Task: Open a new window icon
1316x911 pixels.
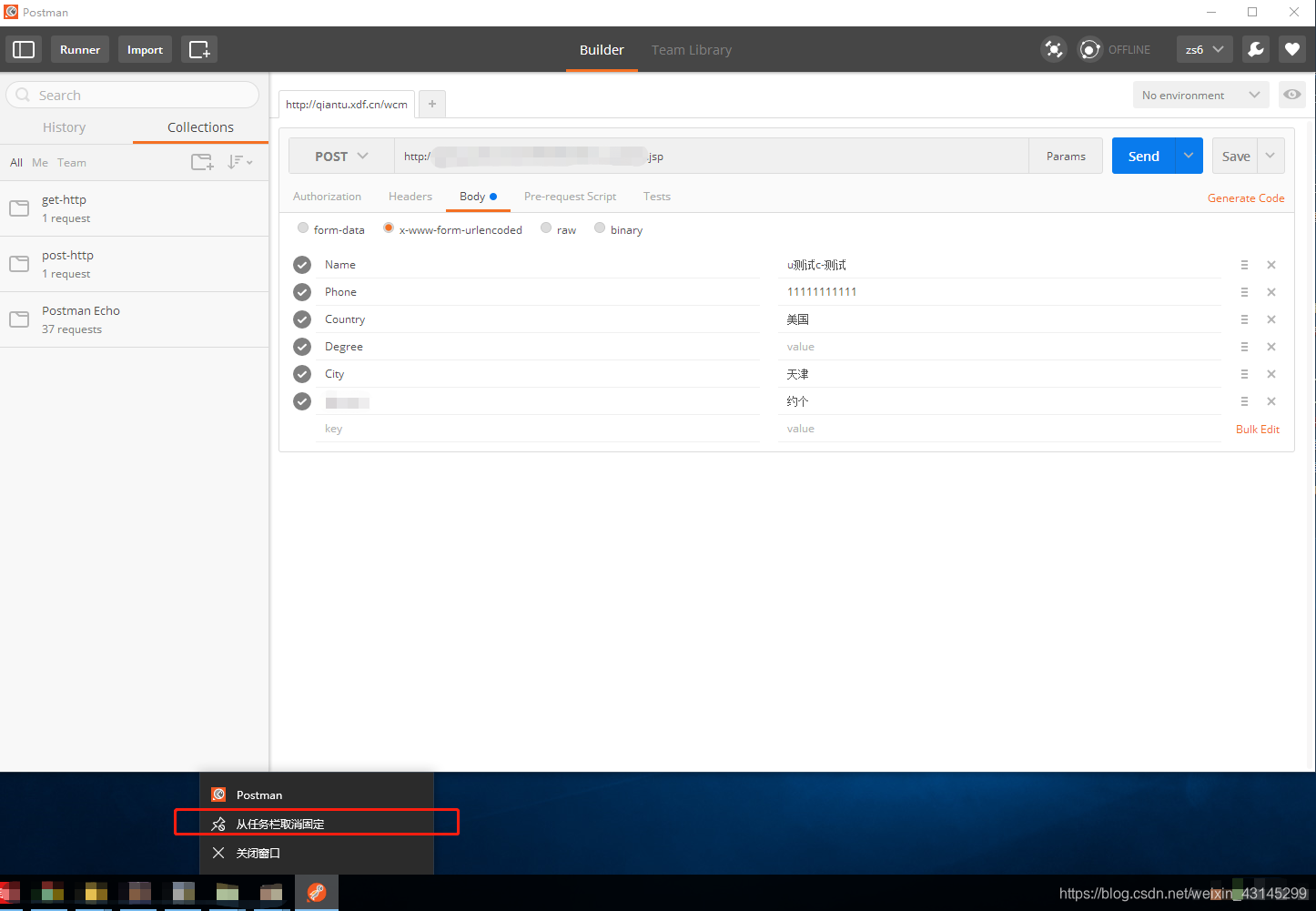Action: [198, 49]
